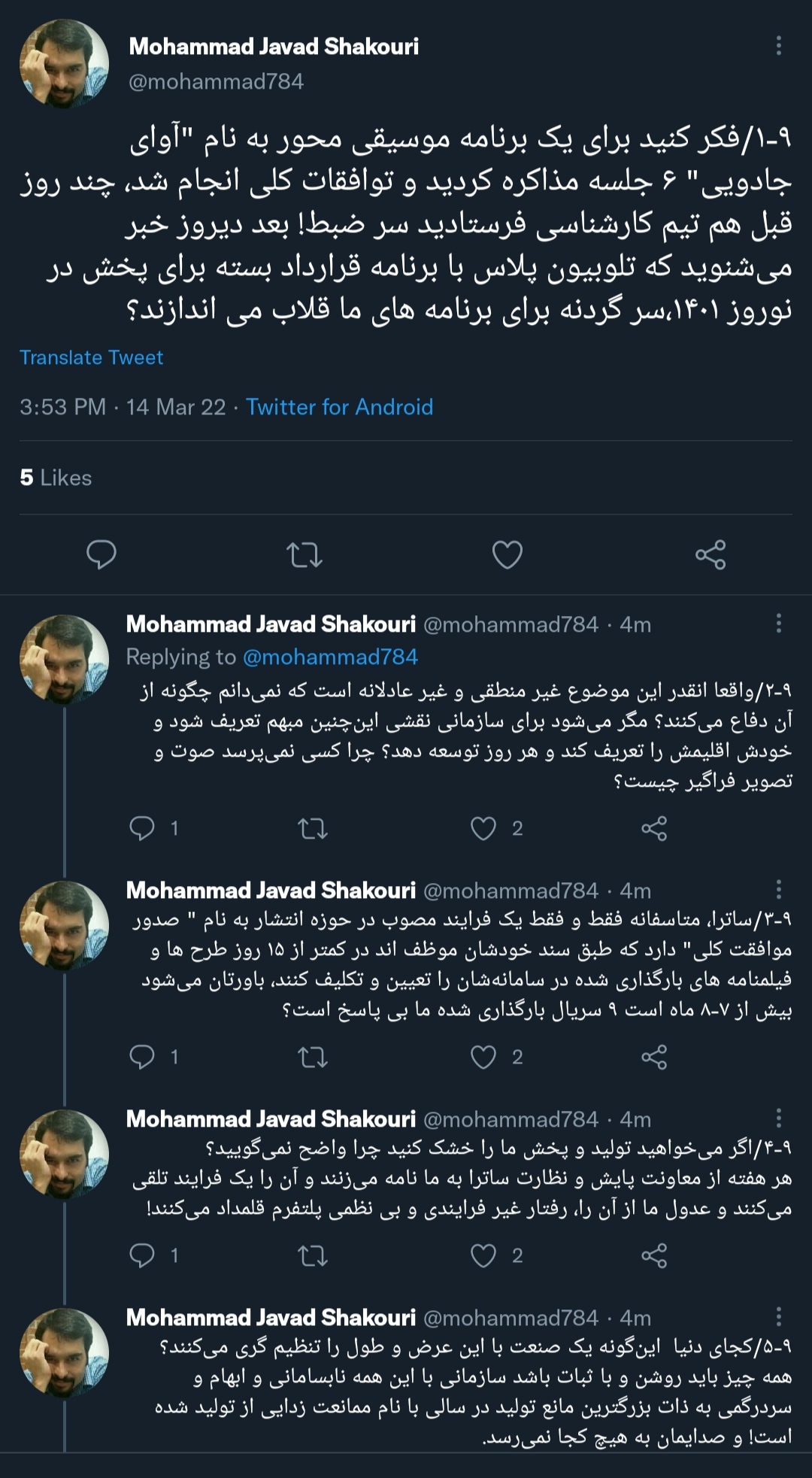Open the main tweet's three-dot menu
The height and width of the screenshot is (1478, 812).
point(779,46)
